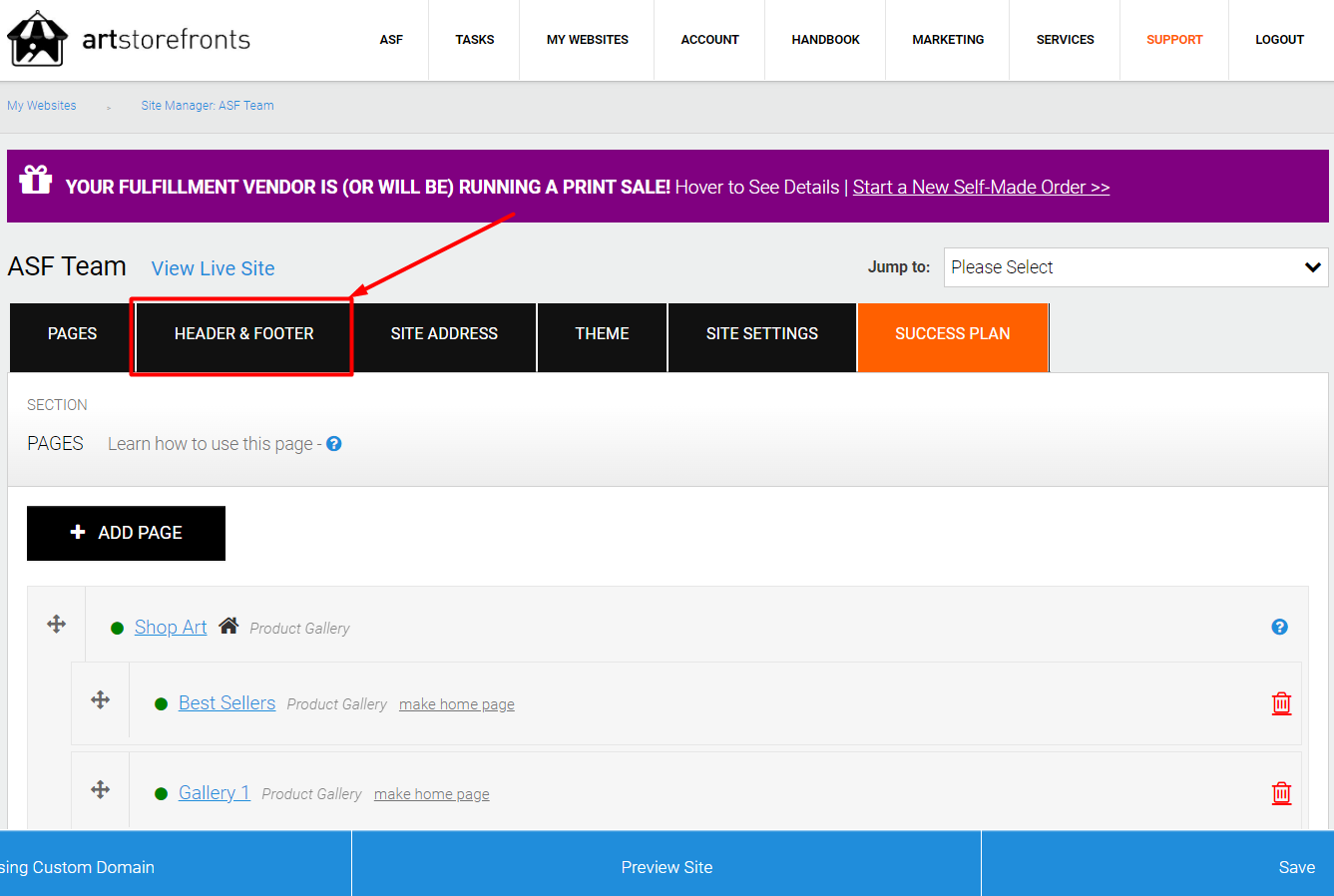Open the ASF menu item

point(391,40)
